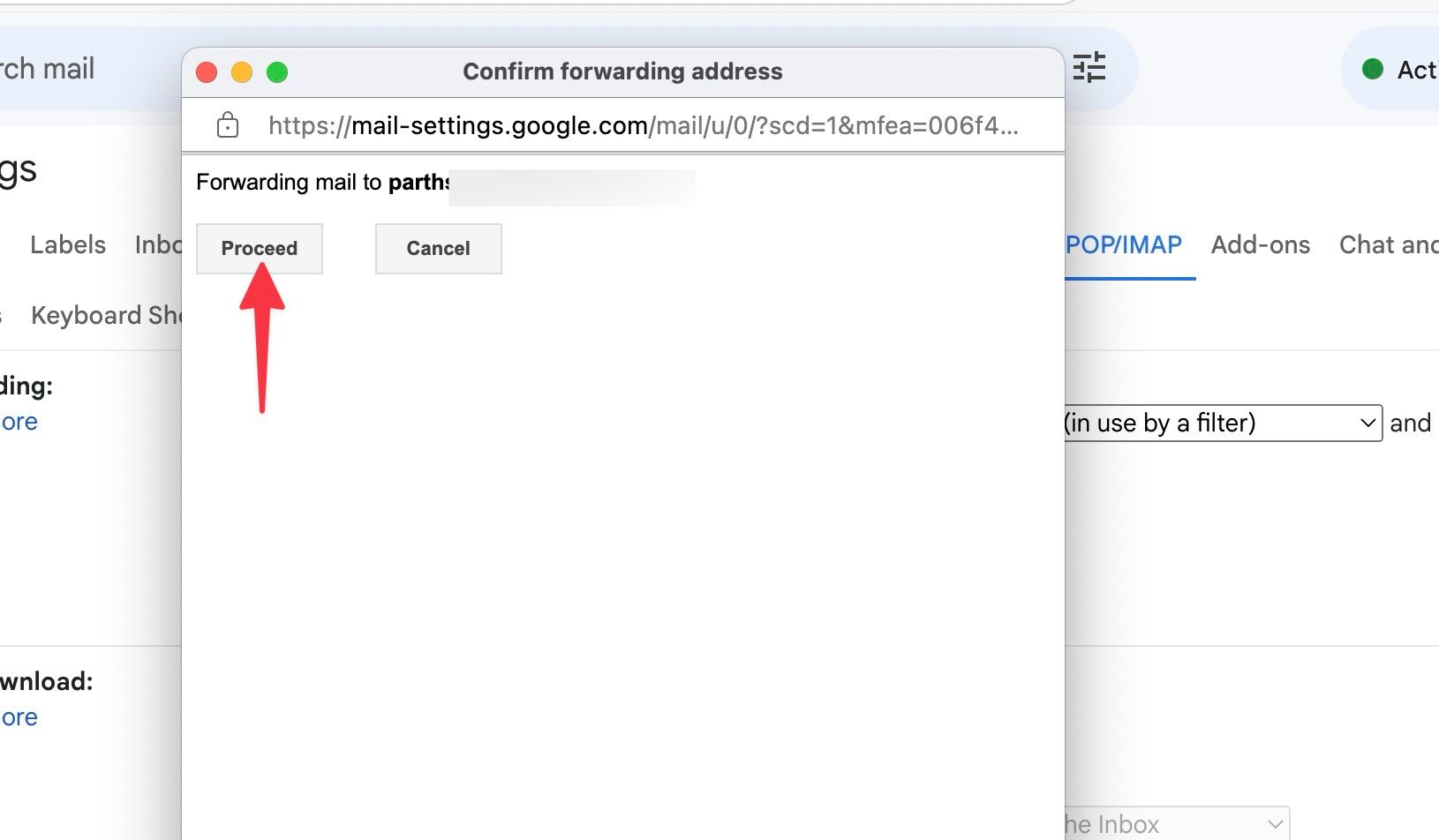Click 'Learn more' link under Forwarding

[x=18, y=421]
